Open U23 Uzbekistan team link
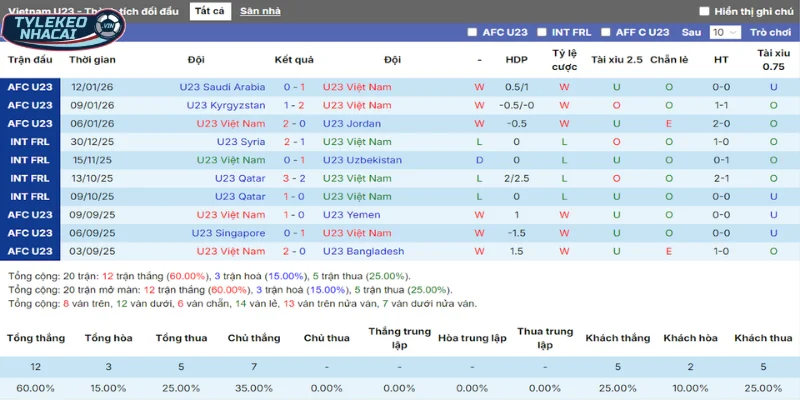The height and width of the screenshot is (400, 800). 362,159
